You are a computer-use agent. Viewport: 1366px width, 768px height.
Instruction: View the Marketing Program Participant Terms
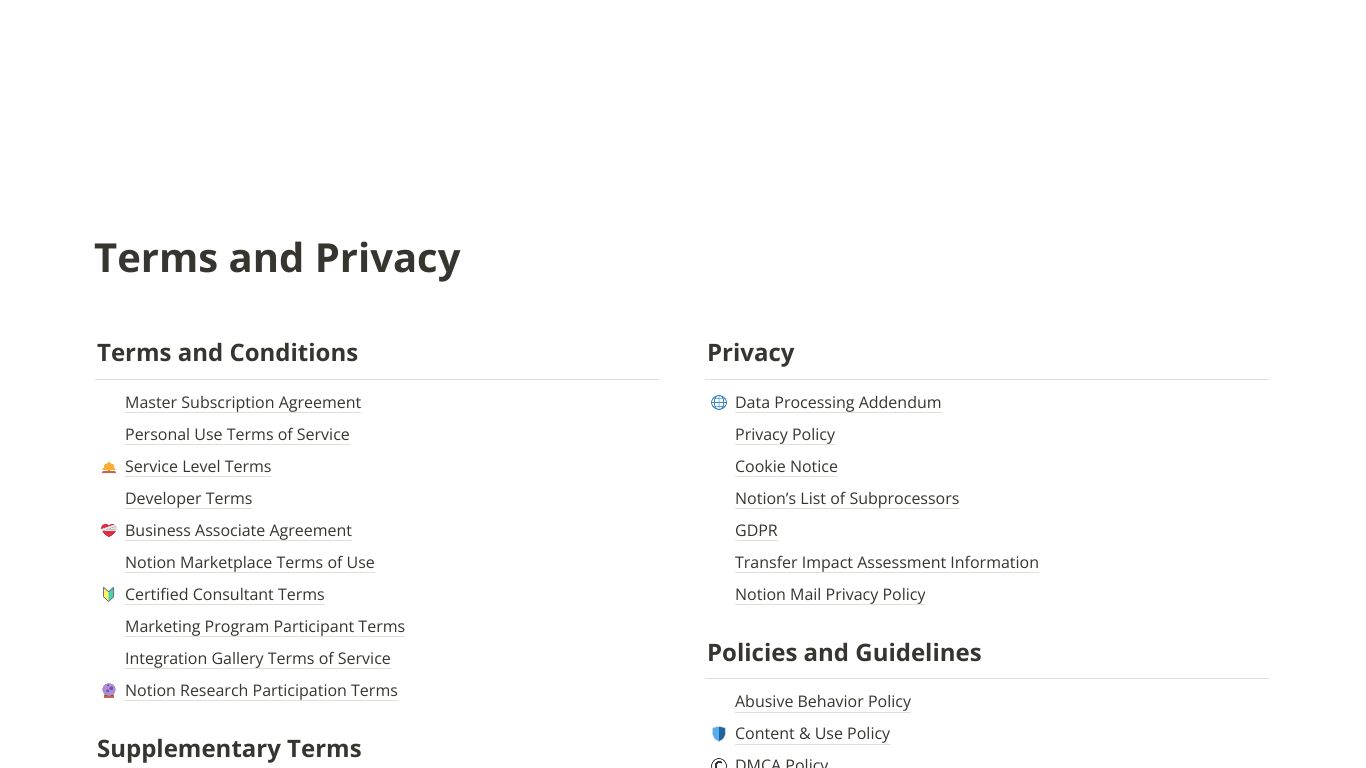265,627
